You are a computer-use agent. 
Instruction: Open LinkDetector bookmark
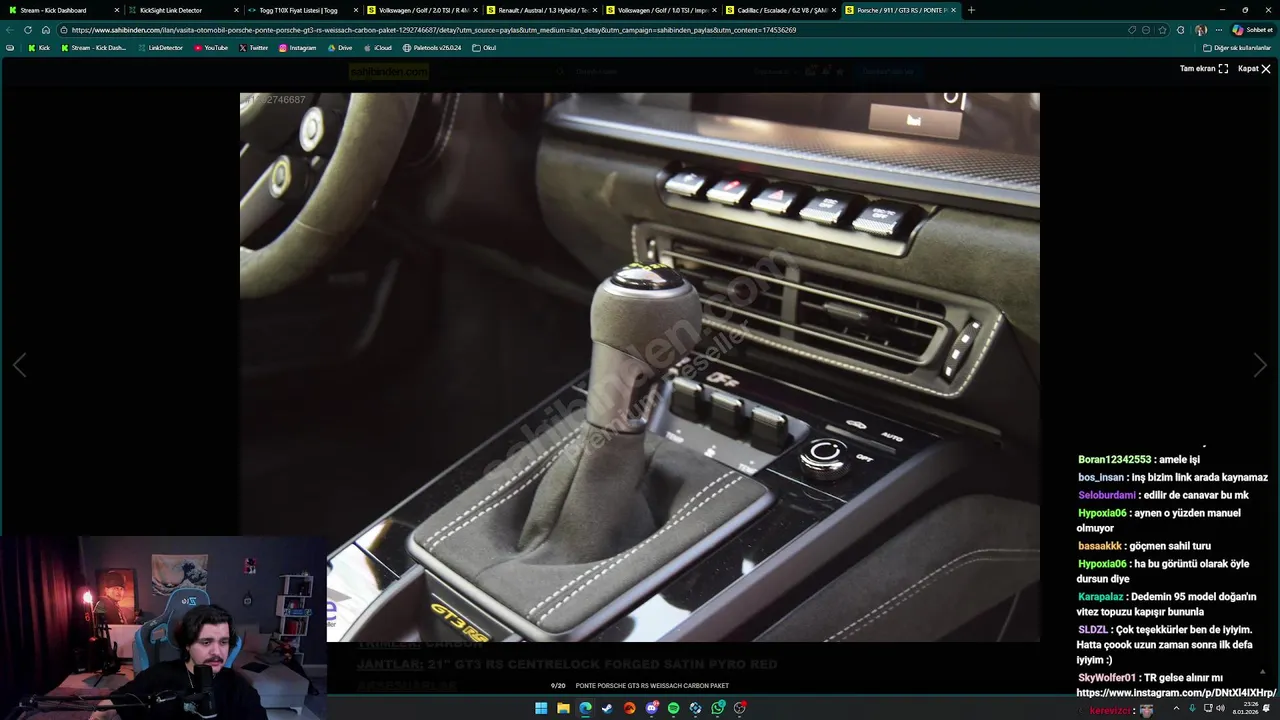(x=160, y=48)
